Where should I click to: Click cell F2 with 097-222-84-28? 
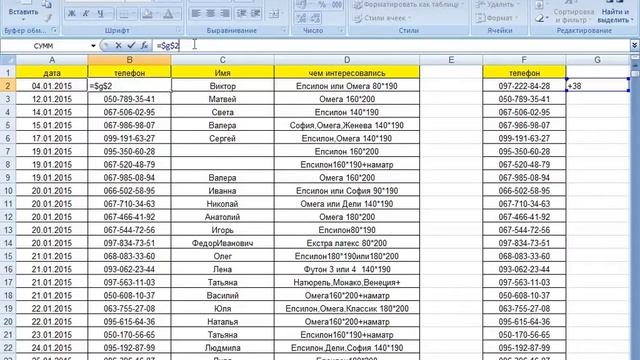point(524,86)
